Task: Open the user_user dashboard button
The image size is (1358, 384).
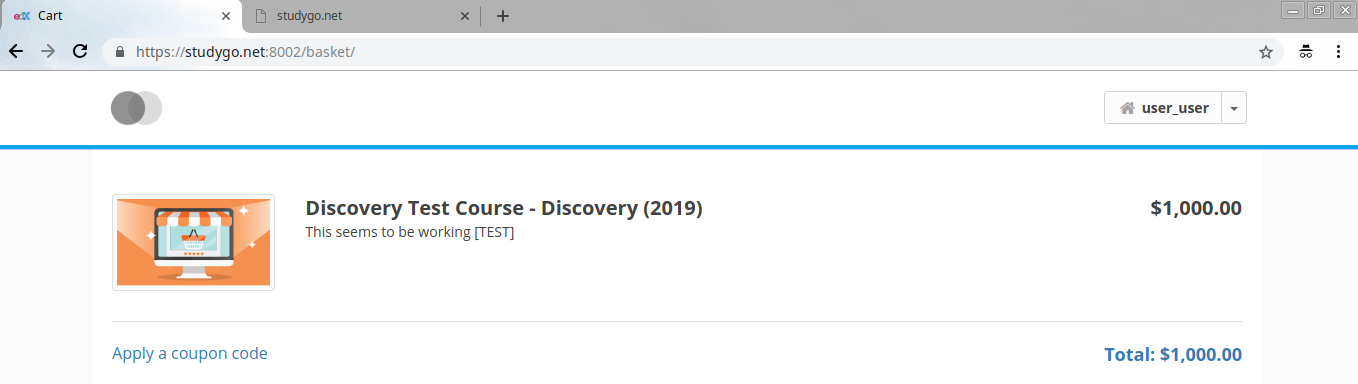Action: point(1163,108)
